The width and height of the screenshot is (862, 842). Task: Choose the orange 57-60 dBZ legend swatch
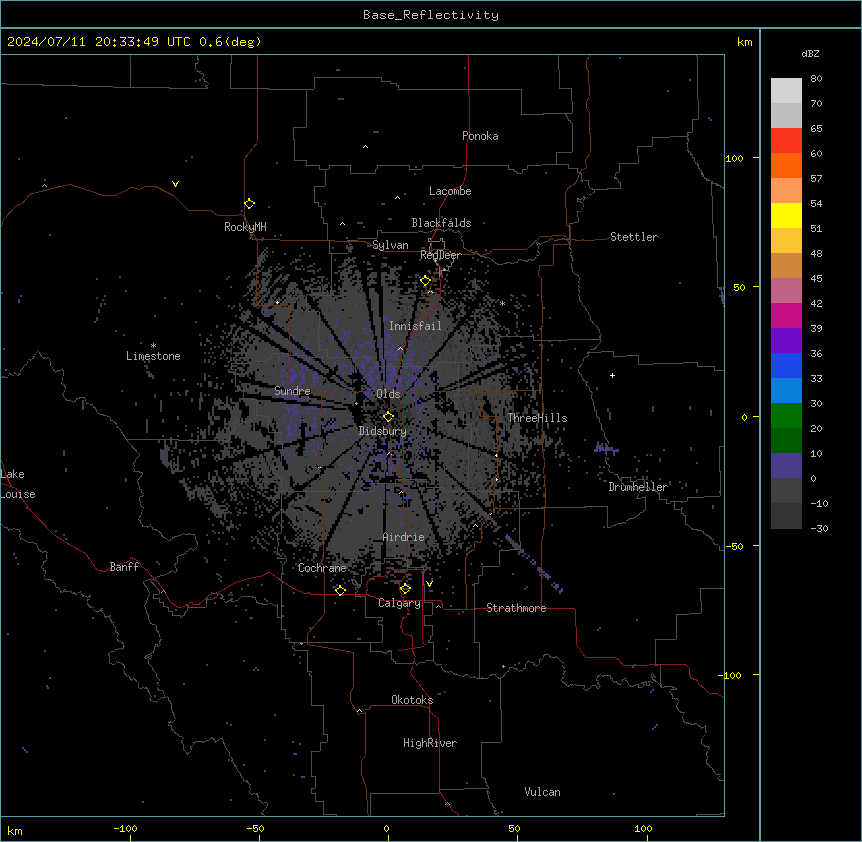click(786, 165)
